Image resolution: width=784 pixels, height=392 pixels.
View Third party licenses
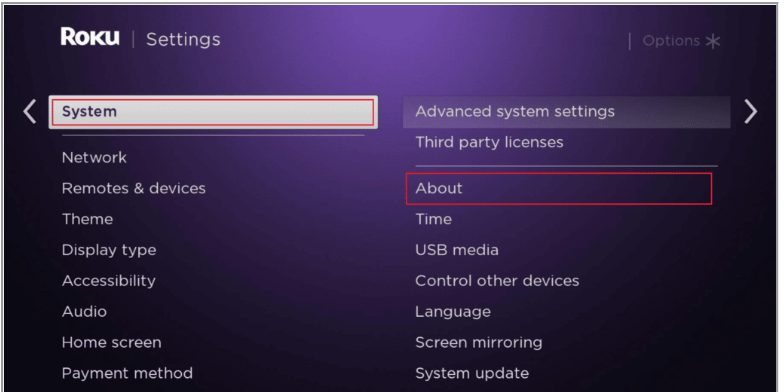tap(489, 142)
